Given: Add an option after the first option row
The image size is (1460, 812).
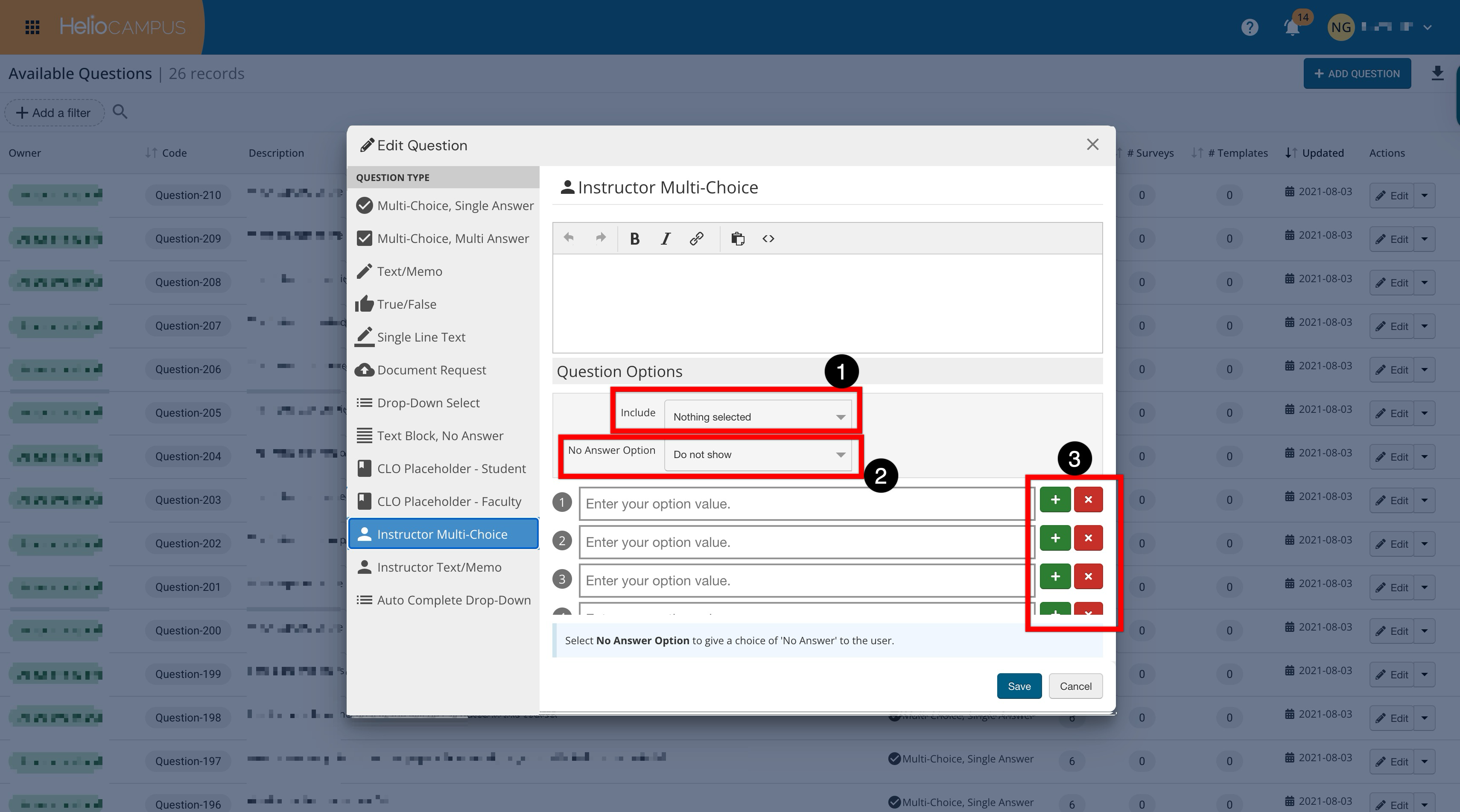Looking at the screenshot, I should (1055, 500).
